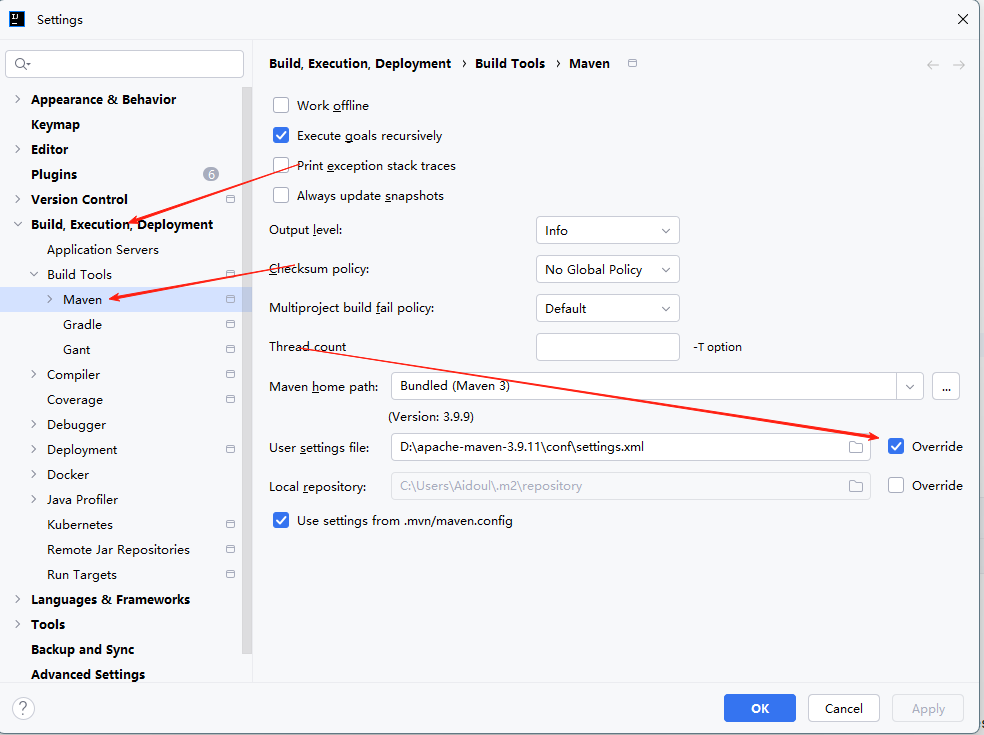Click project icon next to Deployment row
Viewport: 984px width, 735px height.
230,449
